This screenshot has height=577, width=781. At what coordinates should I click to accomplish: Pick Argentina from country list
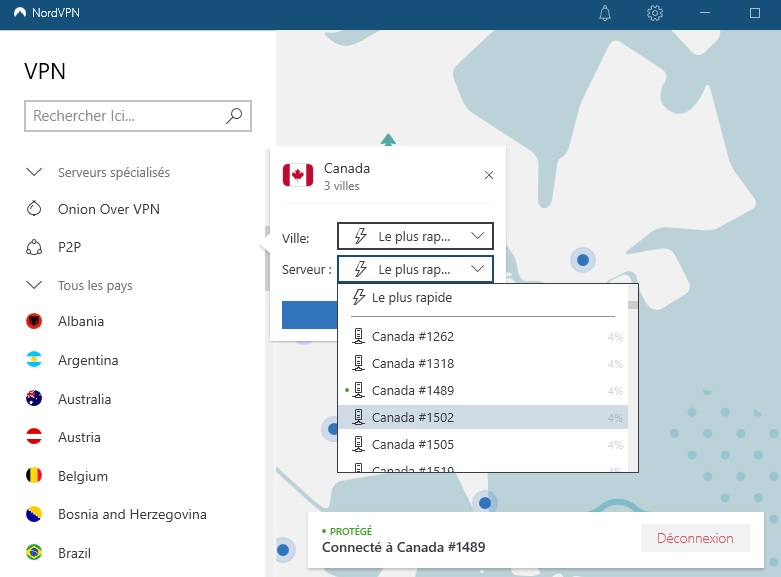tap(88, 360)
